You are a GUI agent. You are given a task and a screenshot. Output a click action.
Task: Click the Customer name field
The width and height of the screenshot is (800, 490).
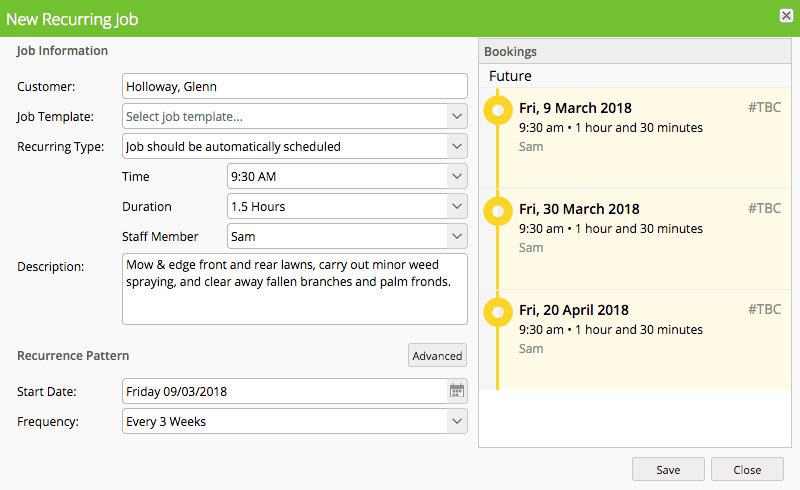[294, 86]
